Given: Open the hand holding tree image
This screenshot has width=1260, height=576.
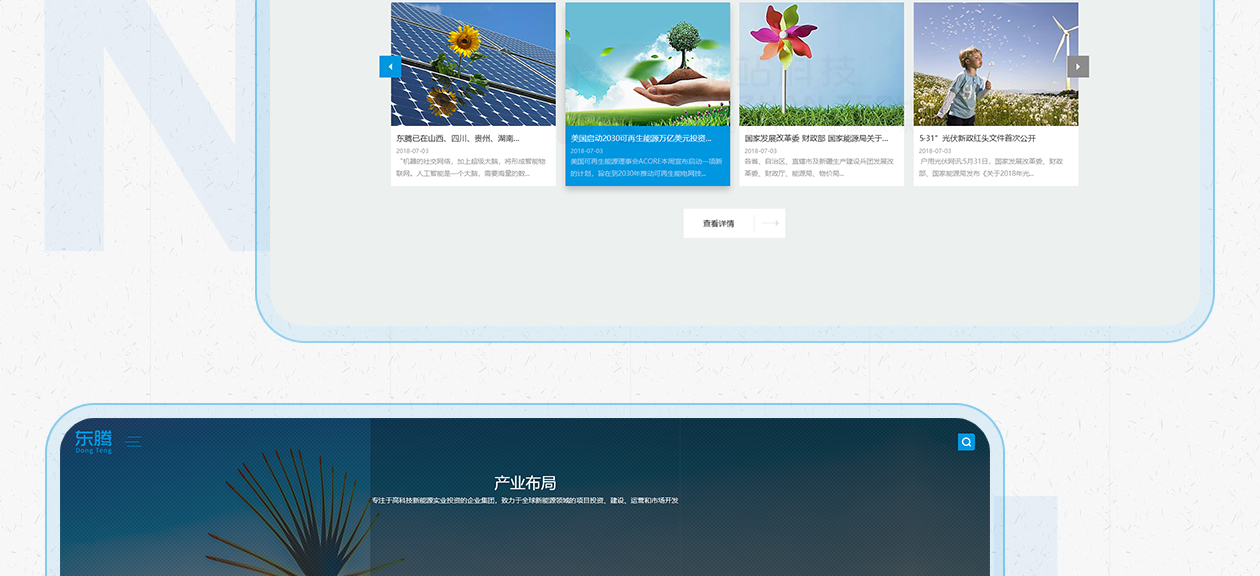Looking at the screenshot, I should [647, 64].
